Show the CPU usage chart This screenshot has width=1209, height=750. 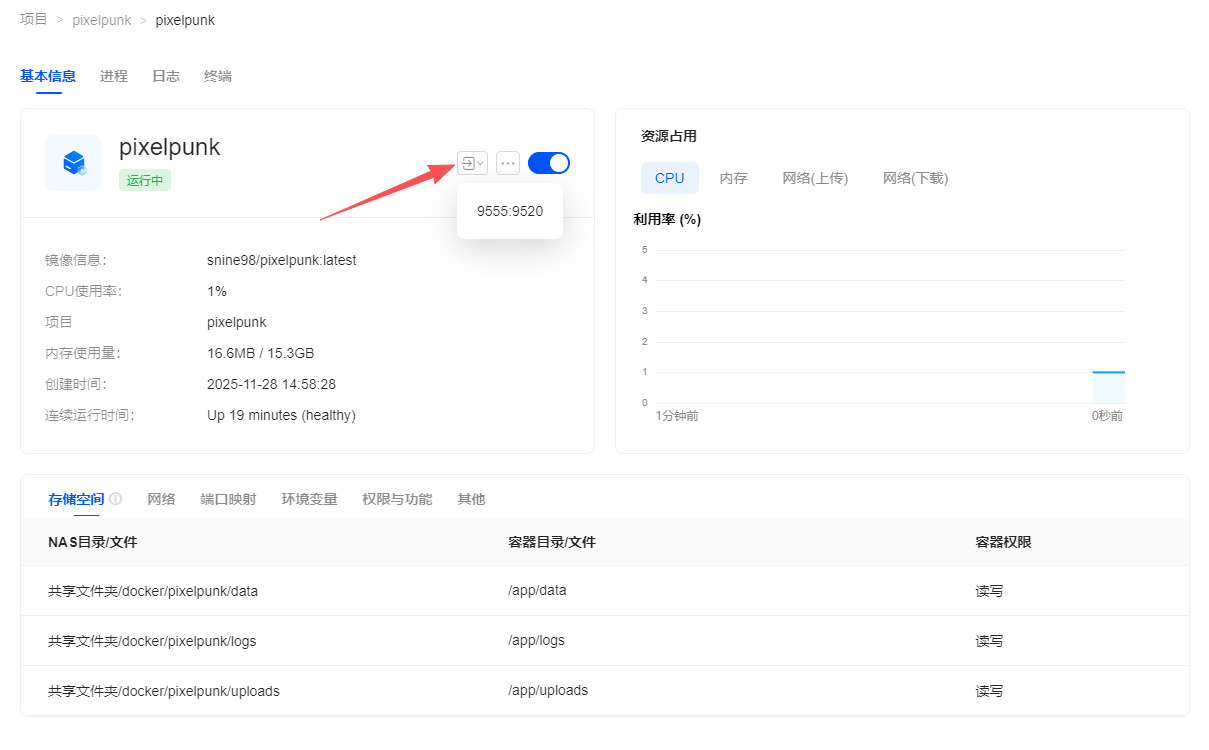(x=669, y=178)
